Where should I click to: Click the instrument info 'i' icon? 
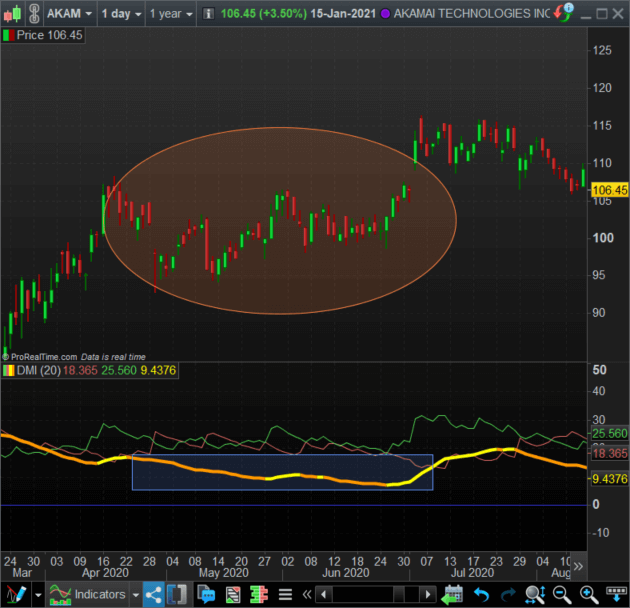coord(208,14)
